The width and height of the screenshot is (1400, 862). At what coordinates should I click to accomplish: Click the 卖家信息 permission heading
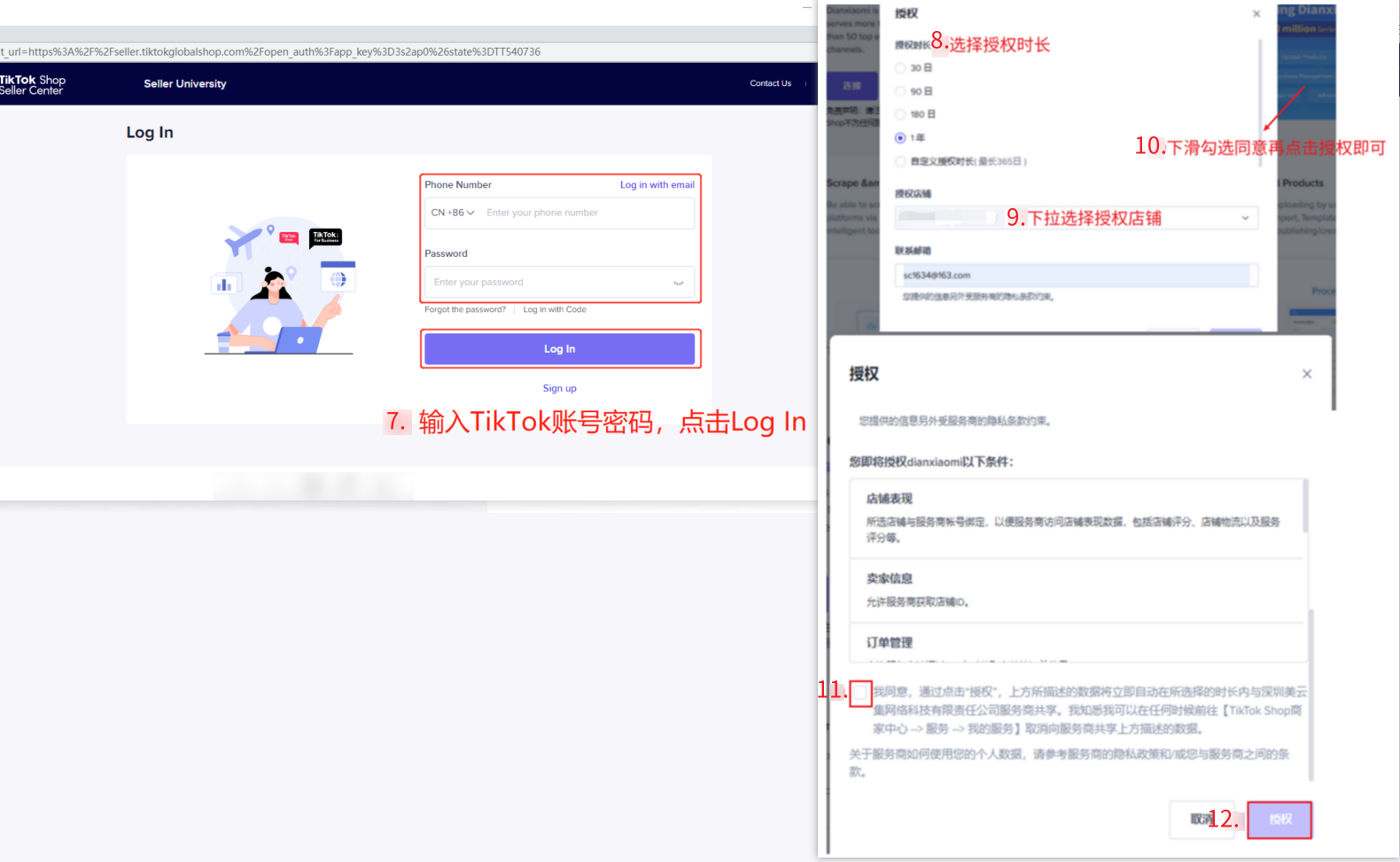[889, 579]
